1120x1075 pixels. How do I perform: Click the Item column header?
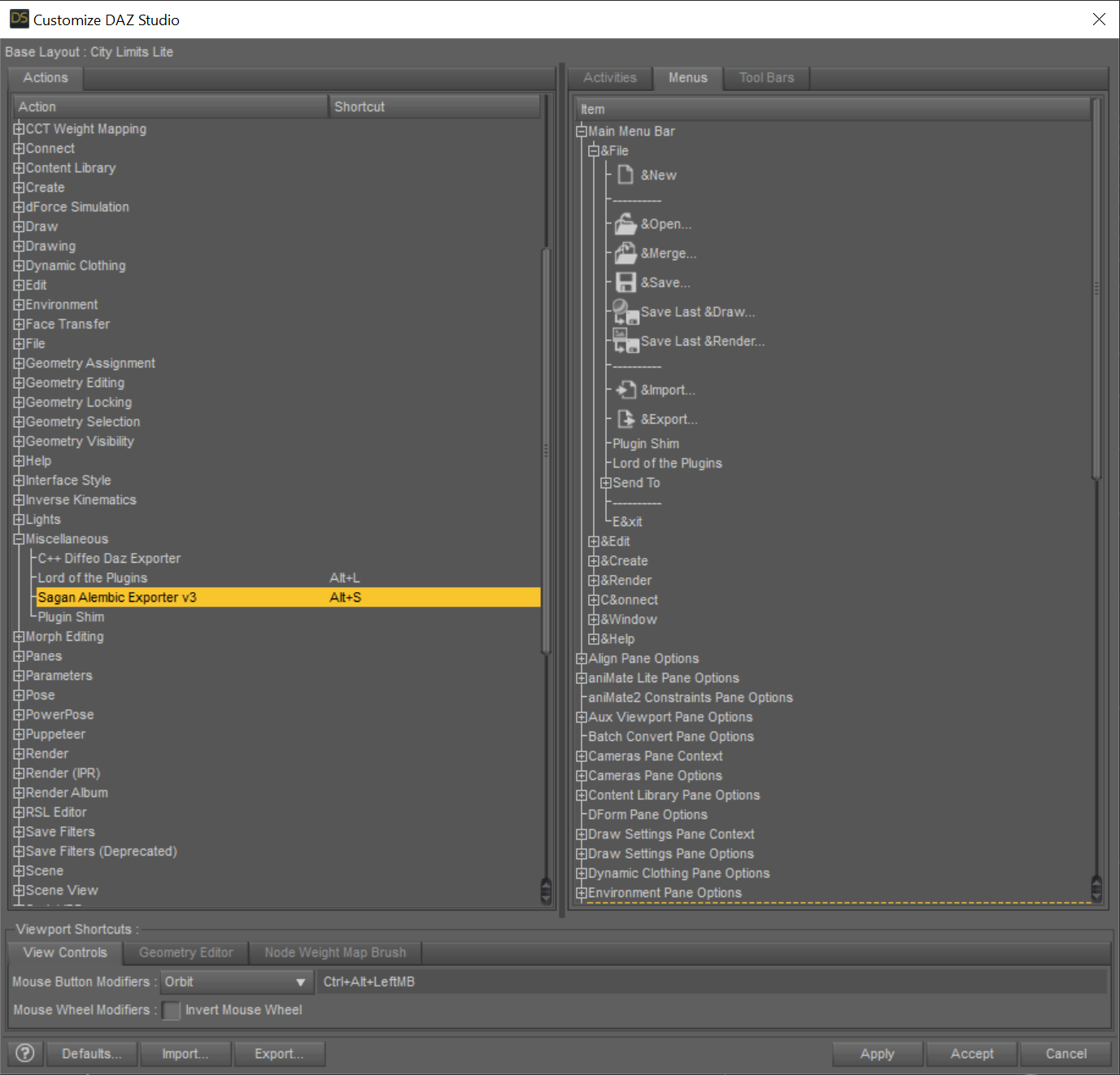pos(833,109)
